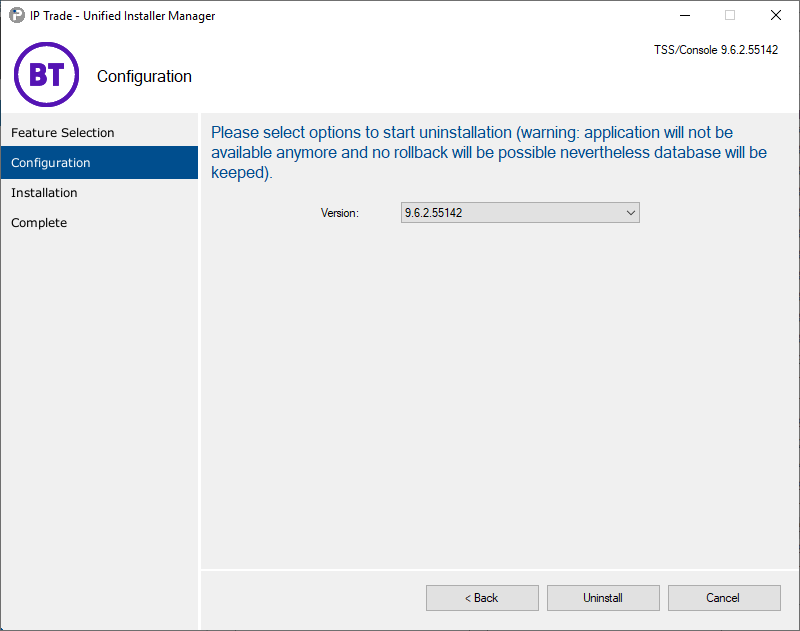Click the uninstallation warning message text
Screen dimensions: 800x631
(489, 153)
